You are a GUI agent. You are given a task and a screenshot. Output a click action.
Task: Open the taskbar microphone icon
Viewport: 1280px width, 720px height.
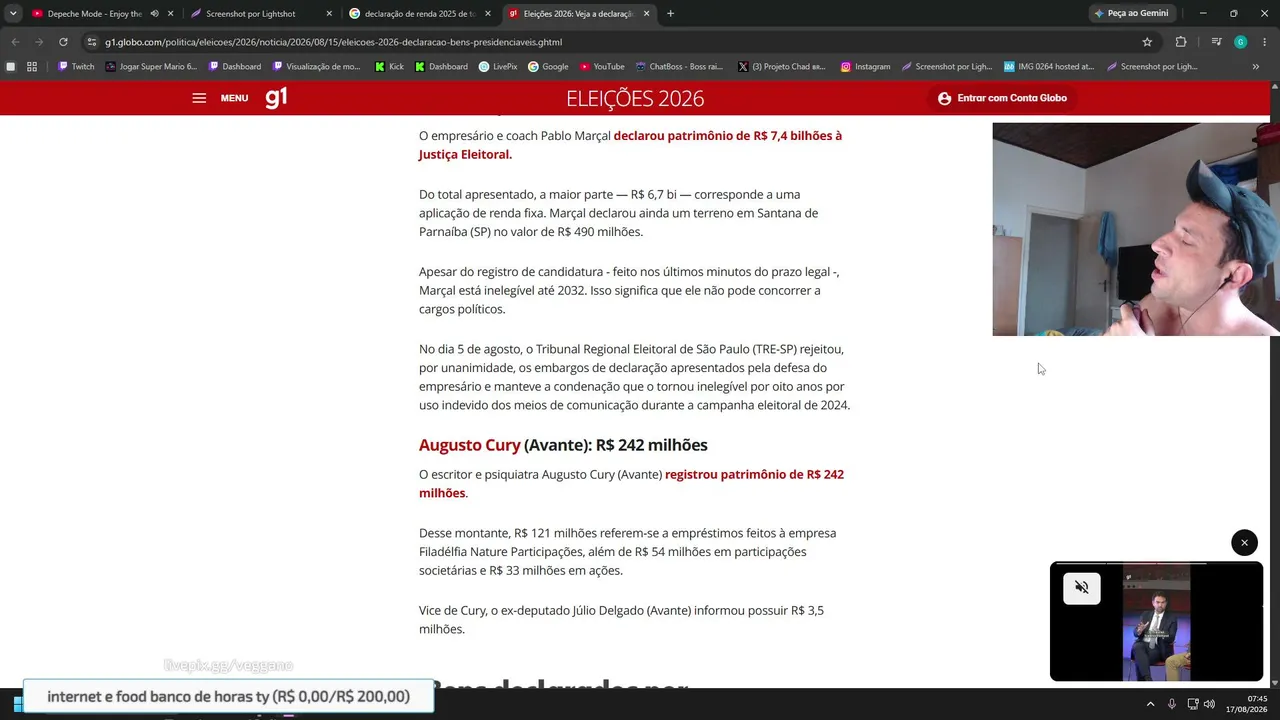1171,704
